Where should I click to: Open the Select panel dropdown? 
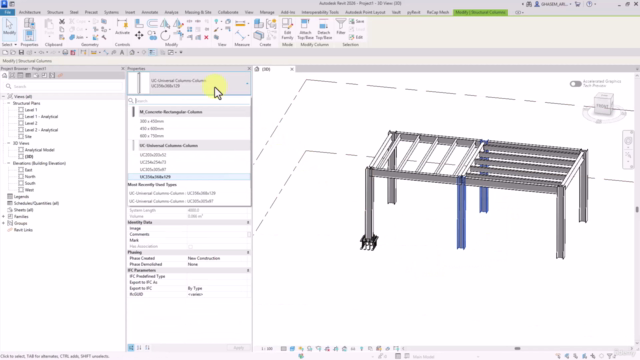(x=9, y=44)
